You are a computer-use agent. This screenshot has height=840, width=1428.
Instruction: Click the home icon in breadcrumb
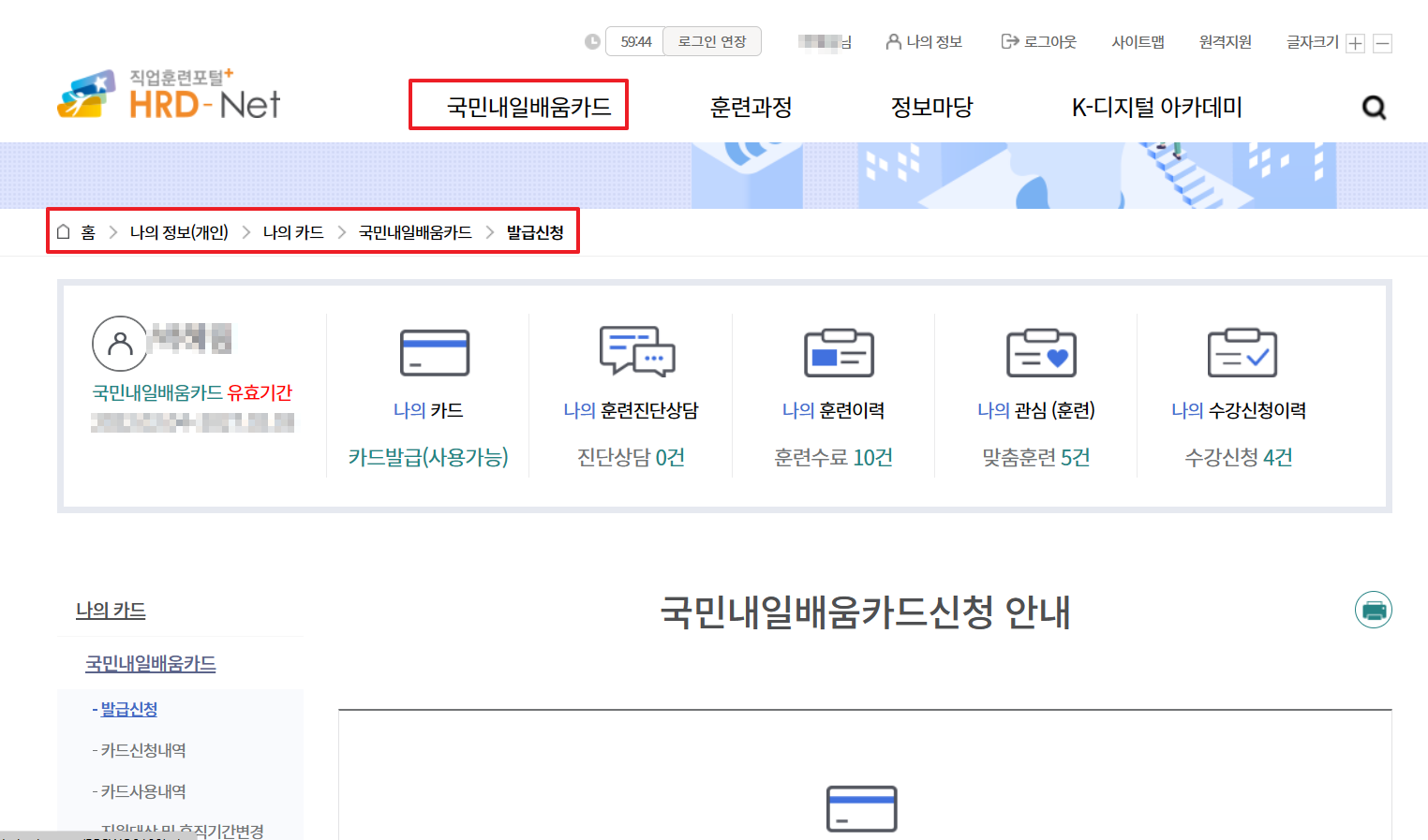(64, 231)
